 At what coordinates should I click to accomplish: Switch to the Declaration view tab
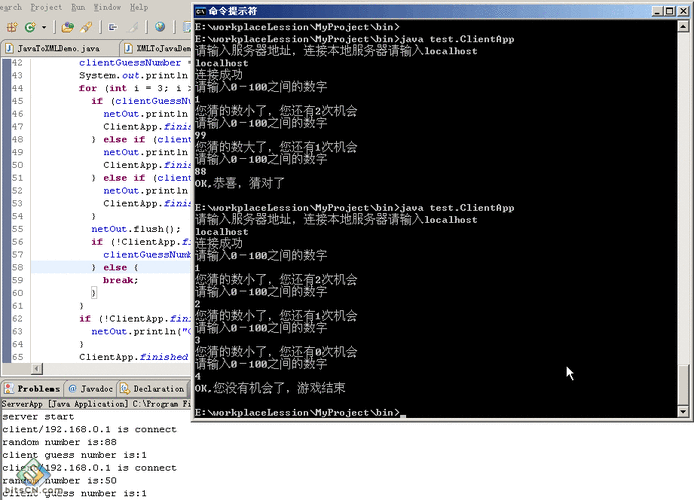153,388
